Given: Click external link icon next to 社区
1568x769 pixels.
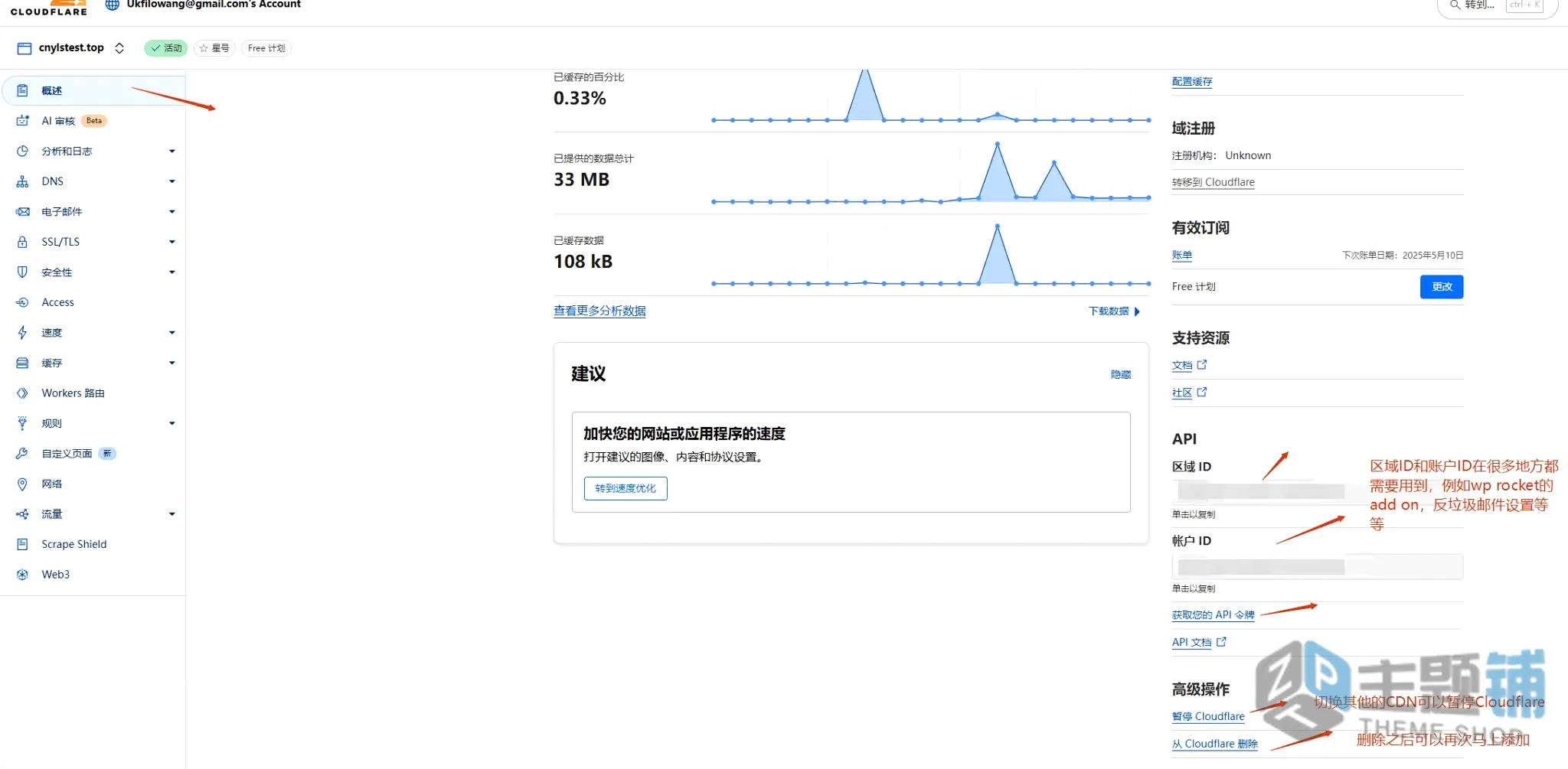Looking at the screenshot, I should [x=1202, y=392].
